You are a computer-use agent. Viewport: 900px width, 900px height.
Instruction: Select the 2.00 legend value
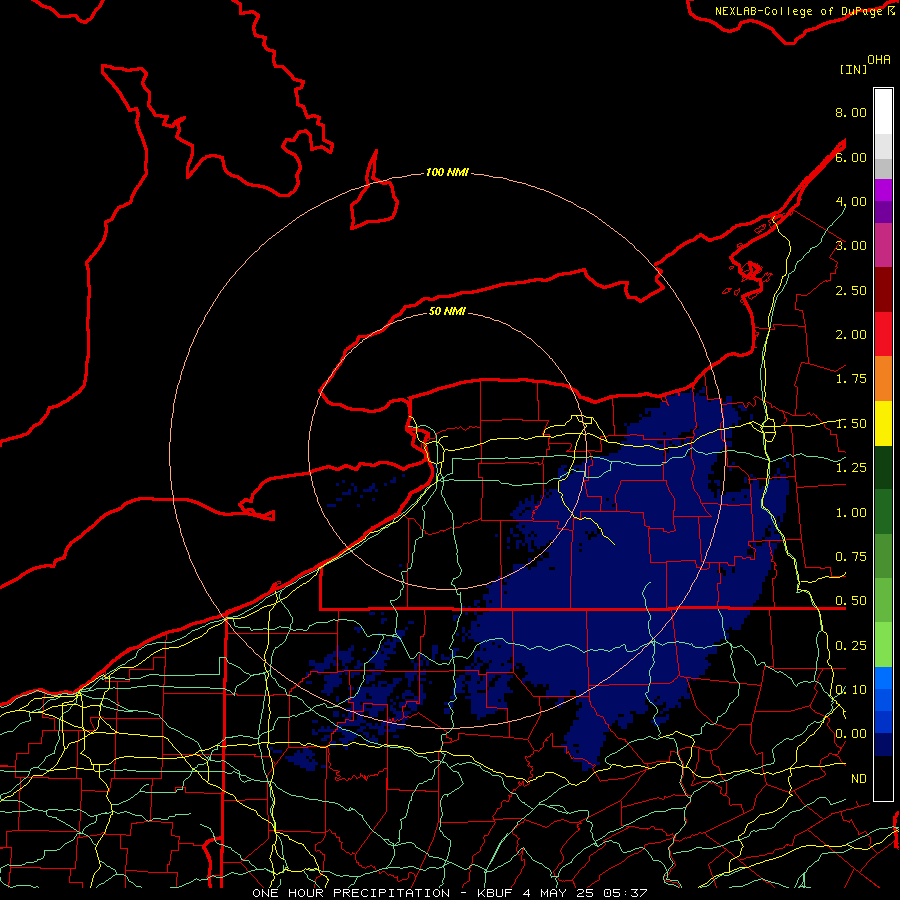pyautogui.click(x=851, y=335)
